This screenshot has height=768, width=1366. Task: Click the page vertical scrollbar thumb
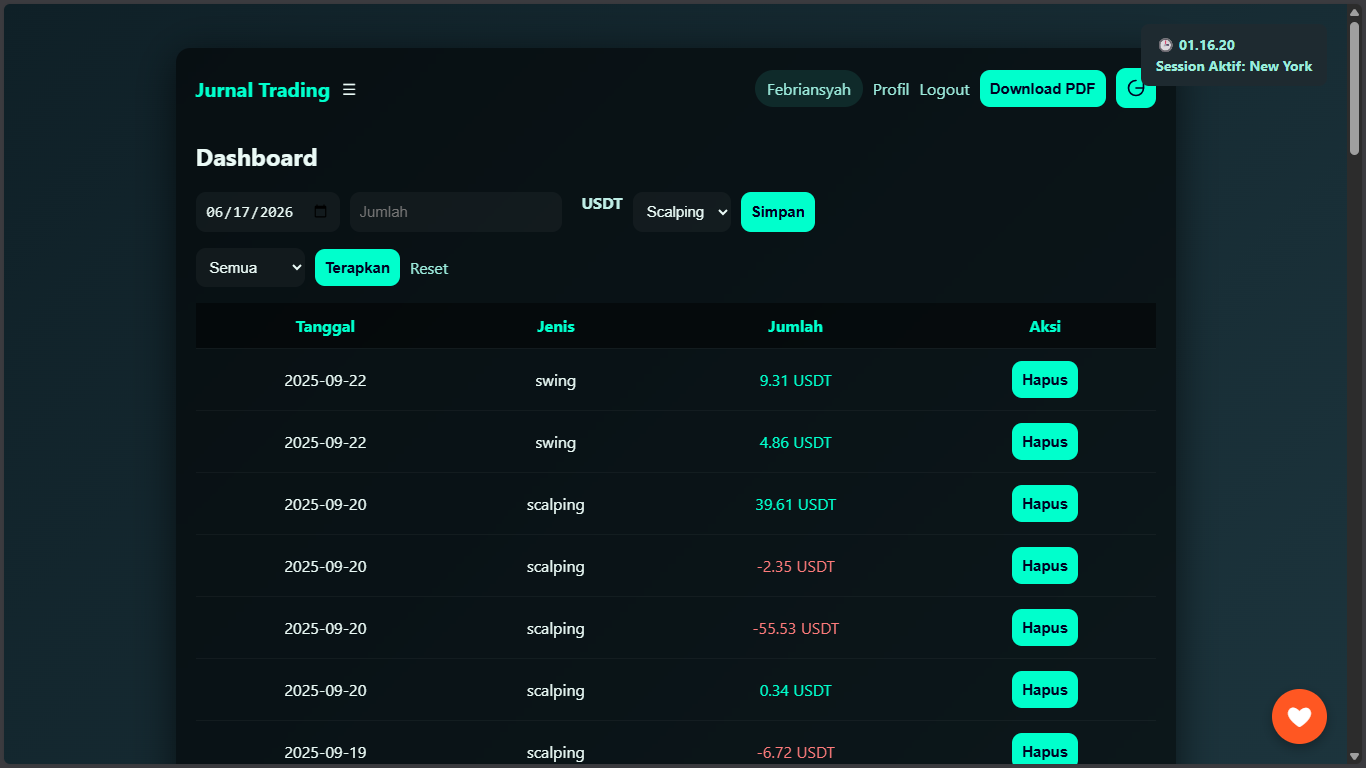[1355, 88]
